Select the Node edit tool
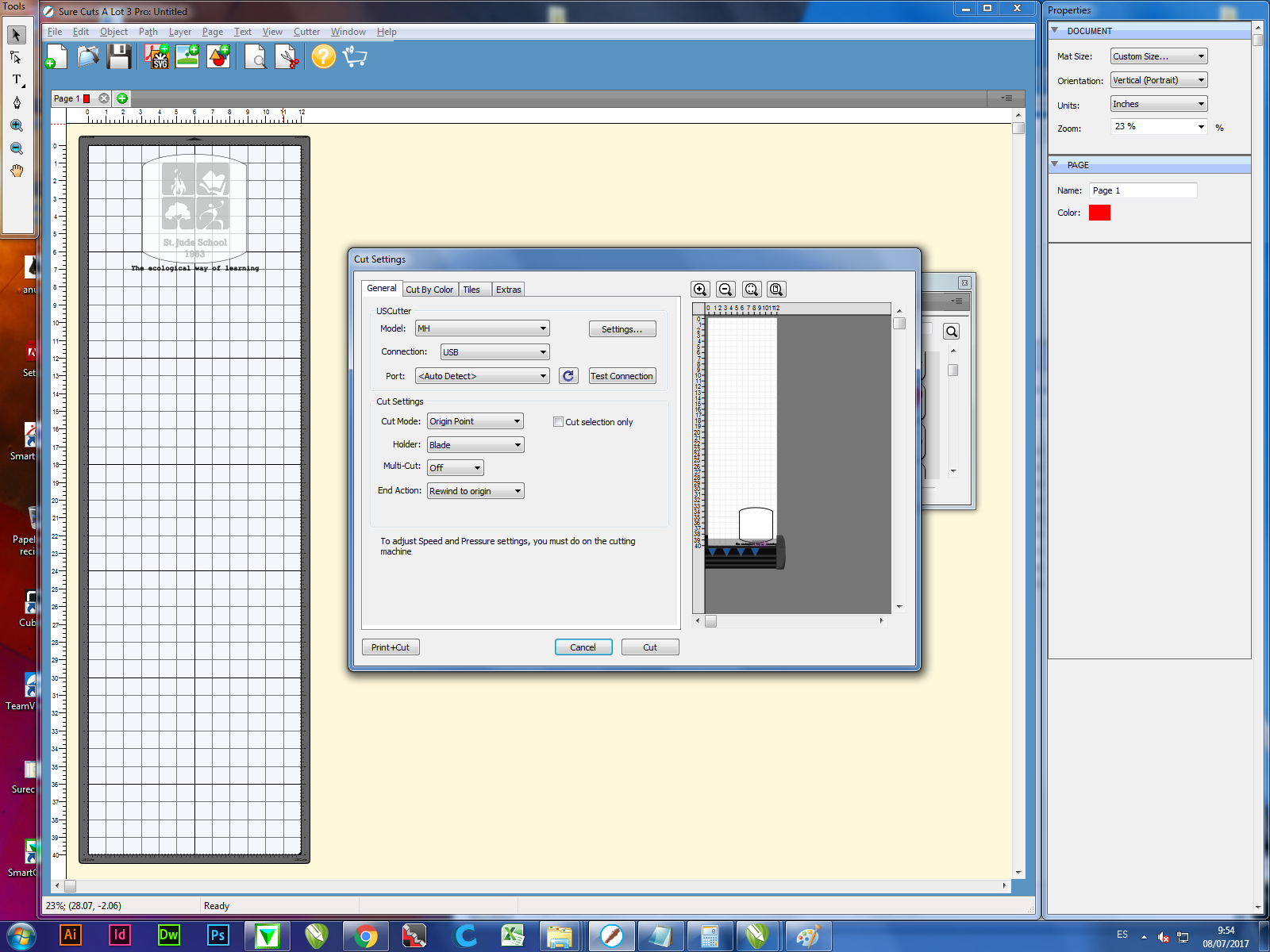Screen dimensions: 1270x952 (x=16, y=57)
